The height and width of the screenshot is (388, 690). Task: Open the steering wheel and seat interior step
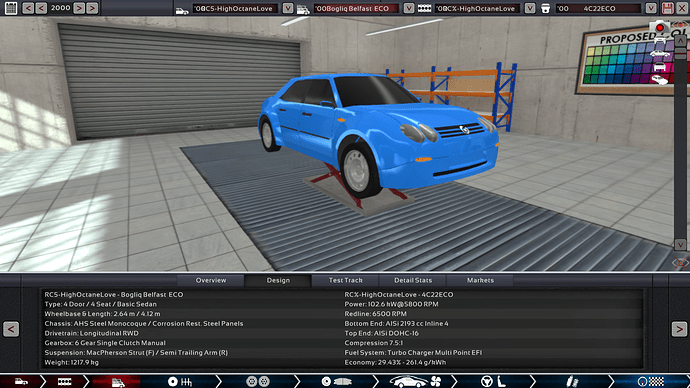click(x=493, y=381)
